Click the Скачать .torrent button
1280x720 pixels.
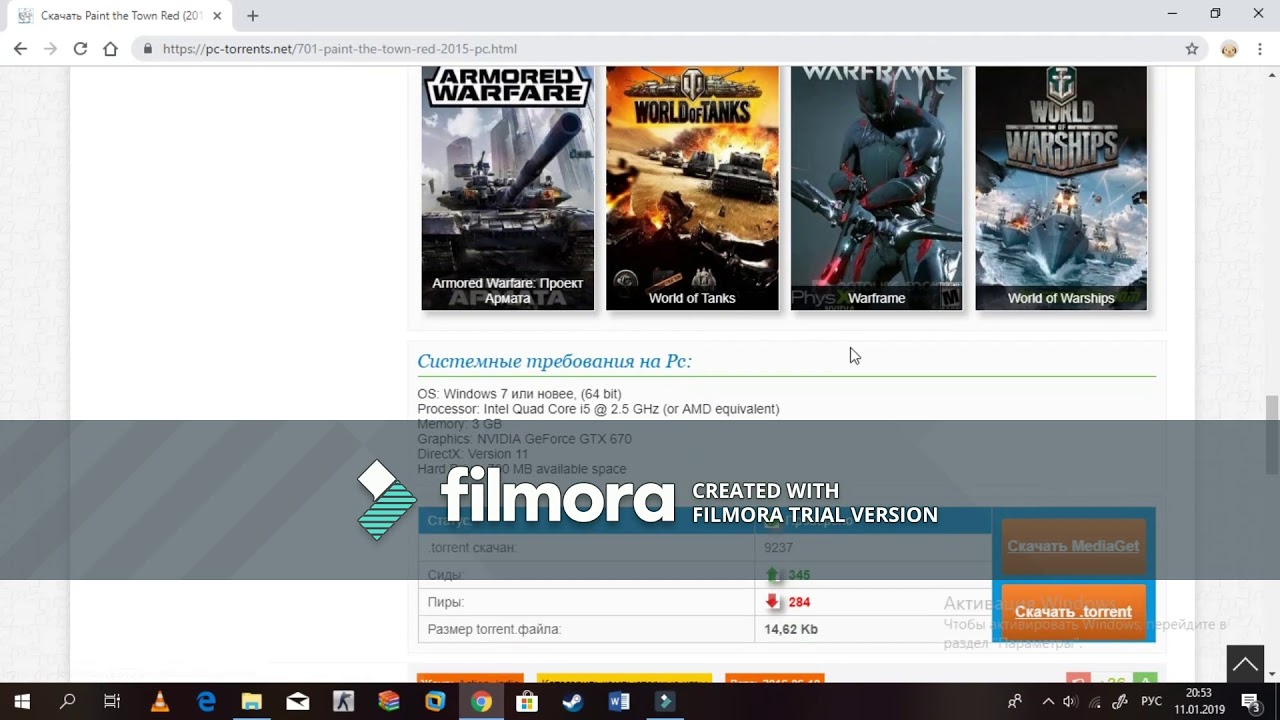pyautogui.click(x=1073, y=612)
